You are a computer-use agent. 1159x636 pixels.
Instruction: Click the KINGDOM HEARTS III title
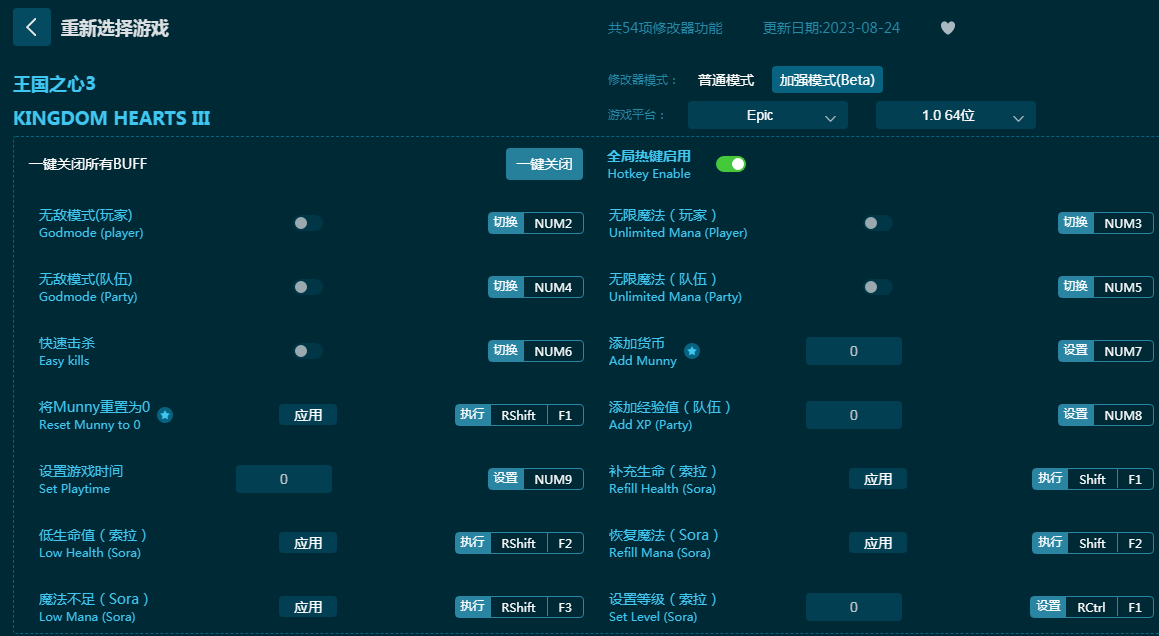[112, 118]
